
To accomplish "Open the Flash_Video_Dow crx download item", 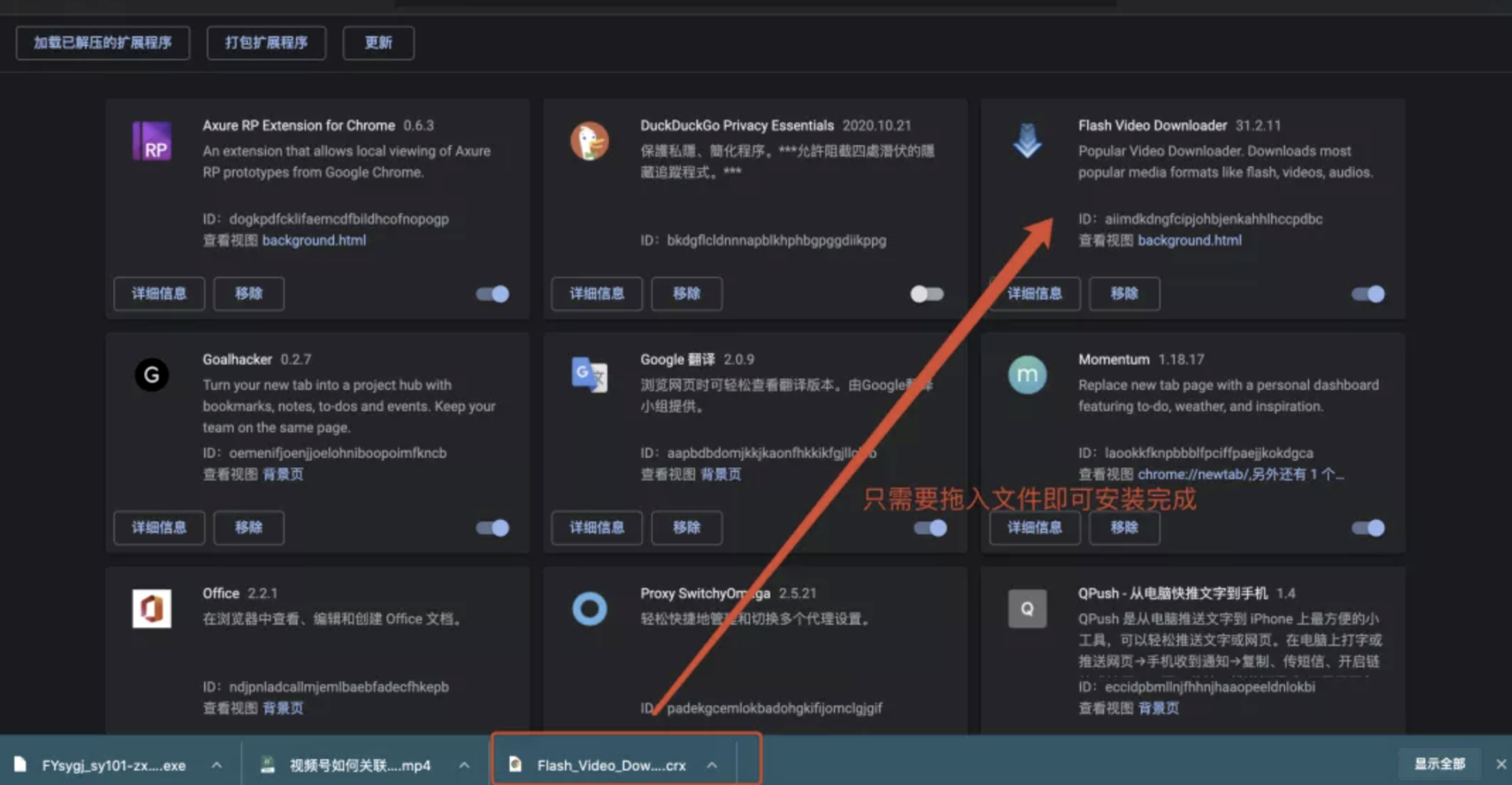I will click(610, 765).
